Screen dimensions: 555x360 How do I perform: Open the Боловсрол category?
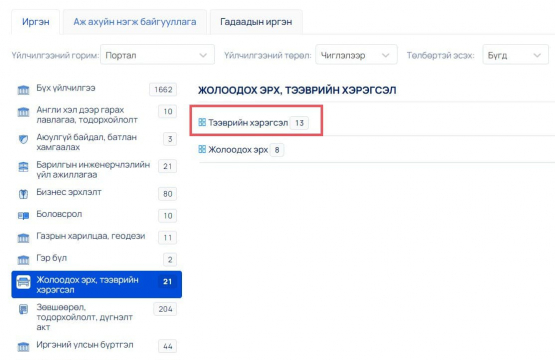59,214
